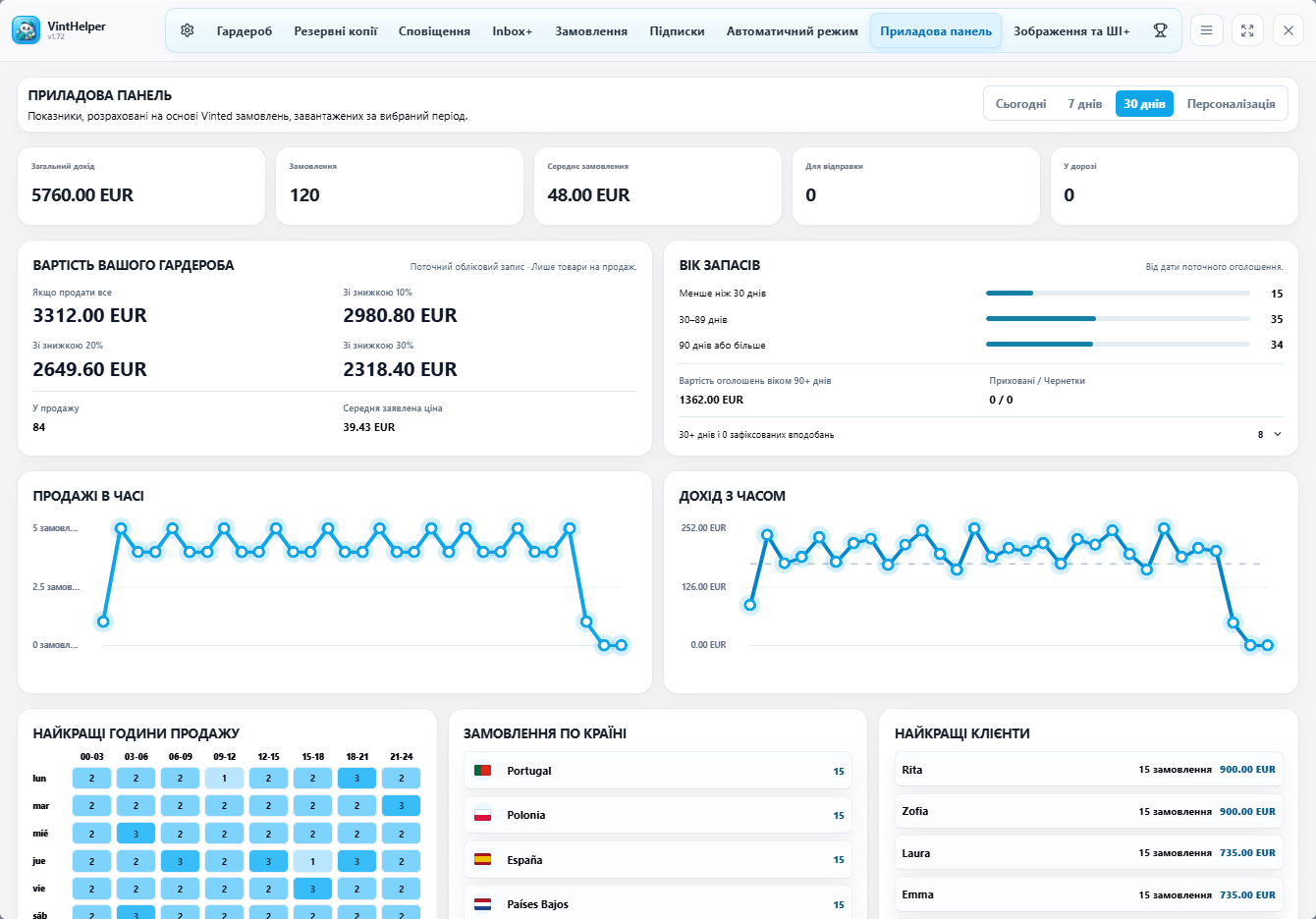The image size is (1316, 919).
Task: Click the 39.43 EUR average price
Action: (x=369, y=427)
